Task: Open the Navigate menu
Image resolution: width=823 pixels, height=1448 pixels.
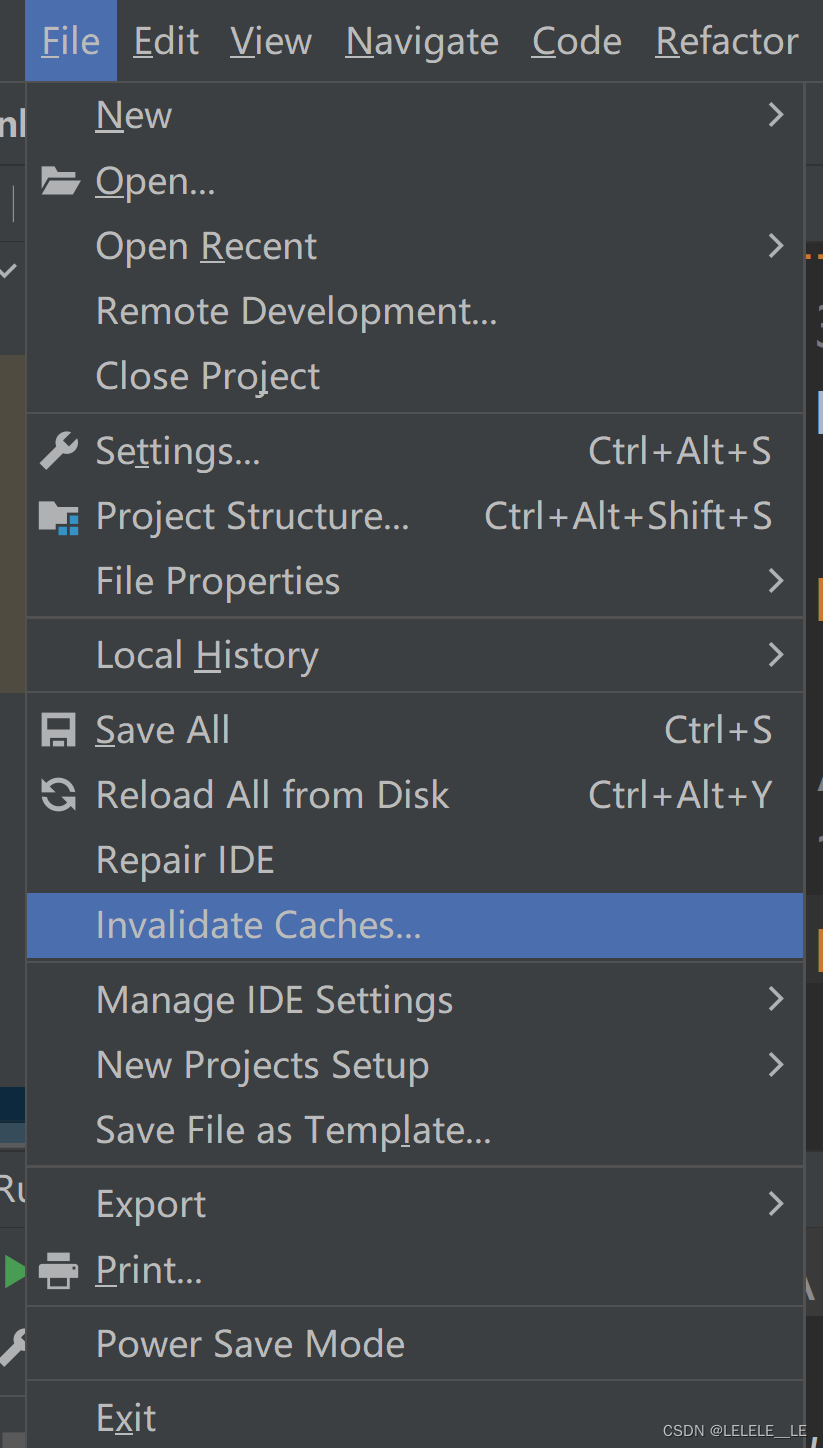Action: (422, 41)
